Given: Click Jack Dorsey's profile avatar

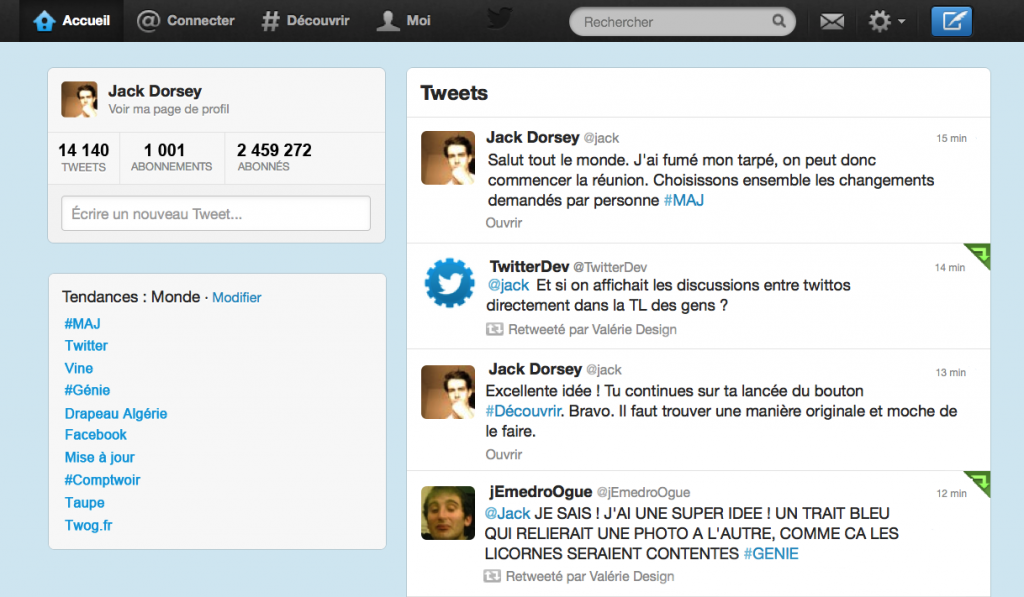Looking at the screenshot, I should pos(77,99).
